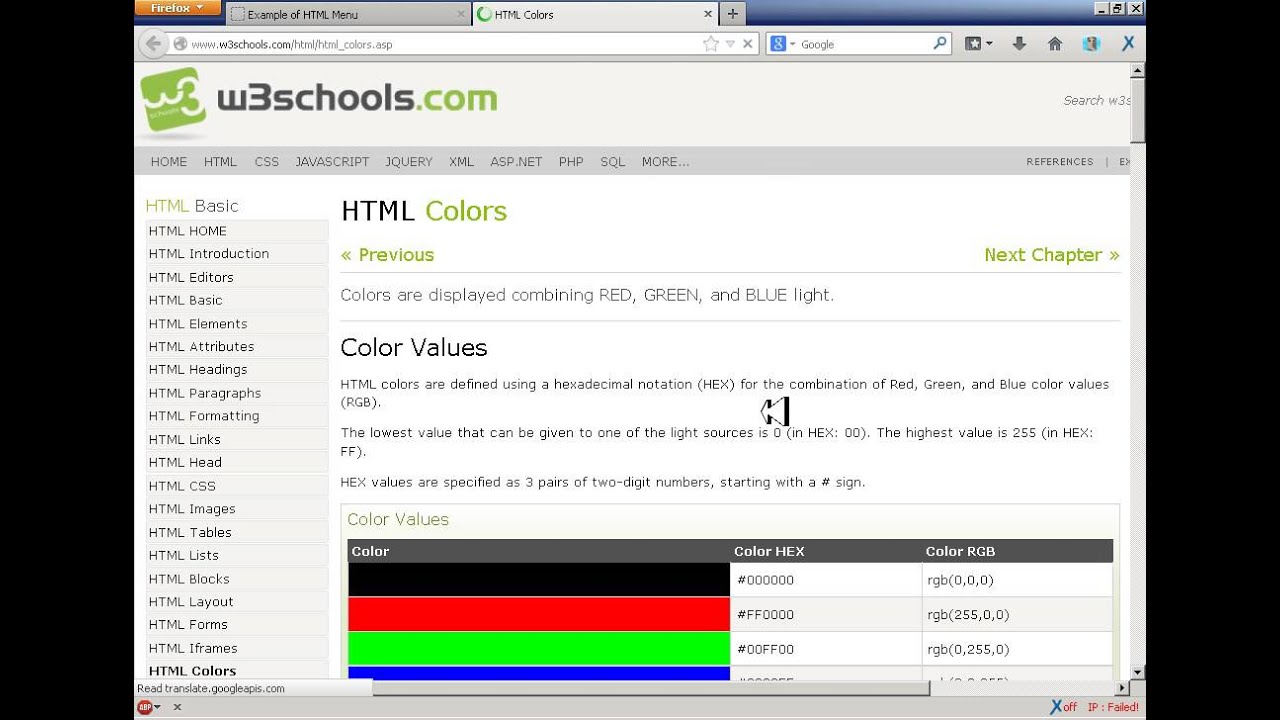Open the bookmarks menu icon
The height and width of the screenshot is (720, 1280).
(x=973, y=44)
